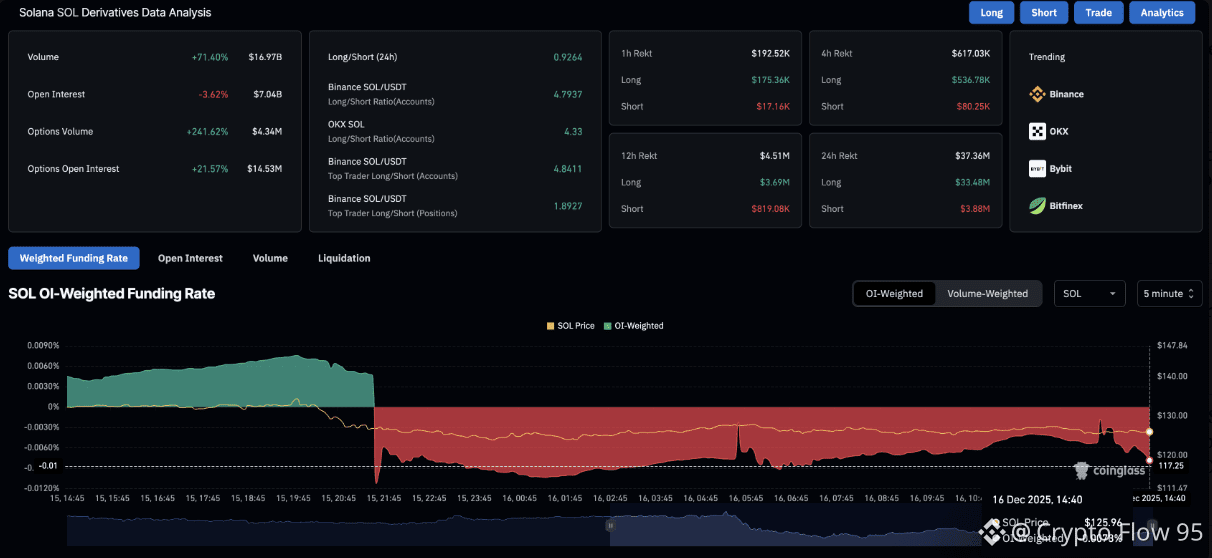The height and width of the screenshot is (558, 1212).
Task: Click the 24h long liquidation $33.48M
Action: [x=973, y=182]
